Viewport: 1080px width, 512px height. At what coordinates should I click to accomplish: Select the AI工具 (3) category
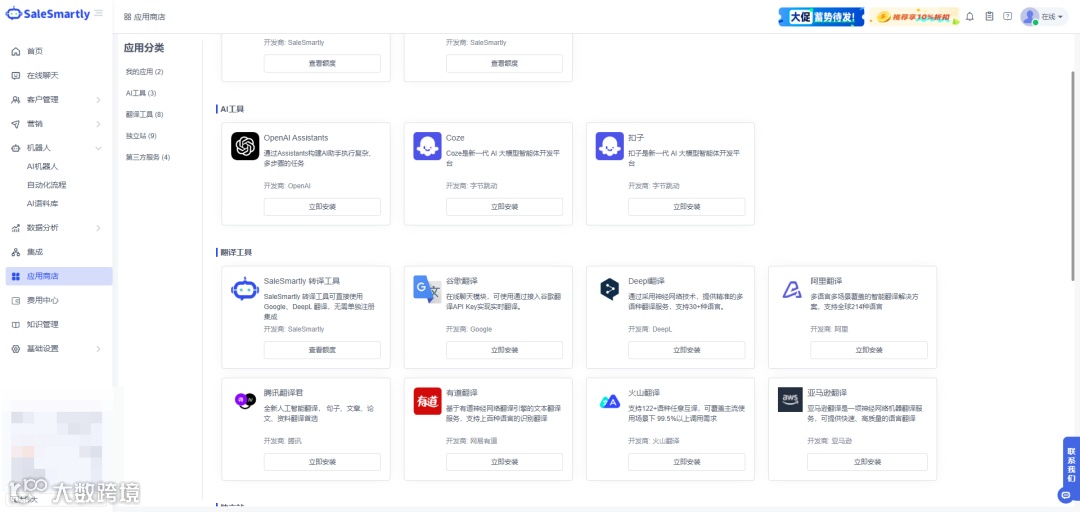[141, 93]
